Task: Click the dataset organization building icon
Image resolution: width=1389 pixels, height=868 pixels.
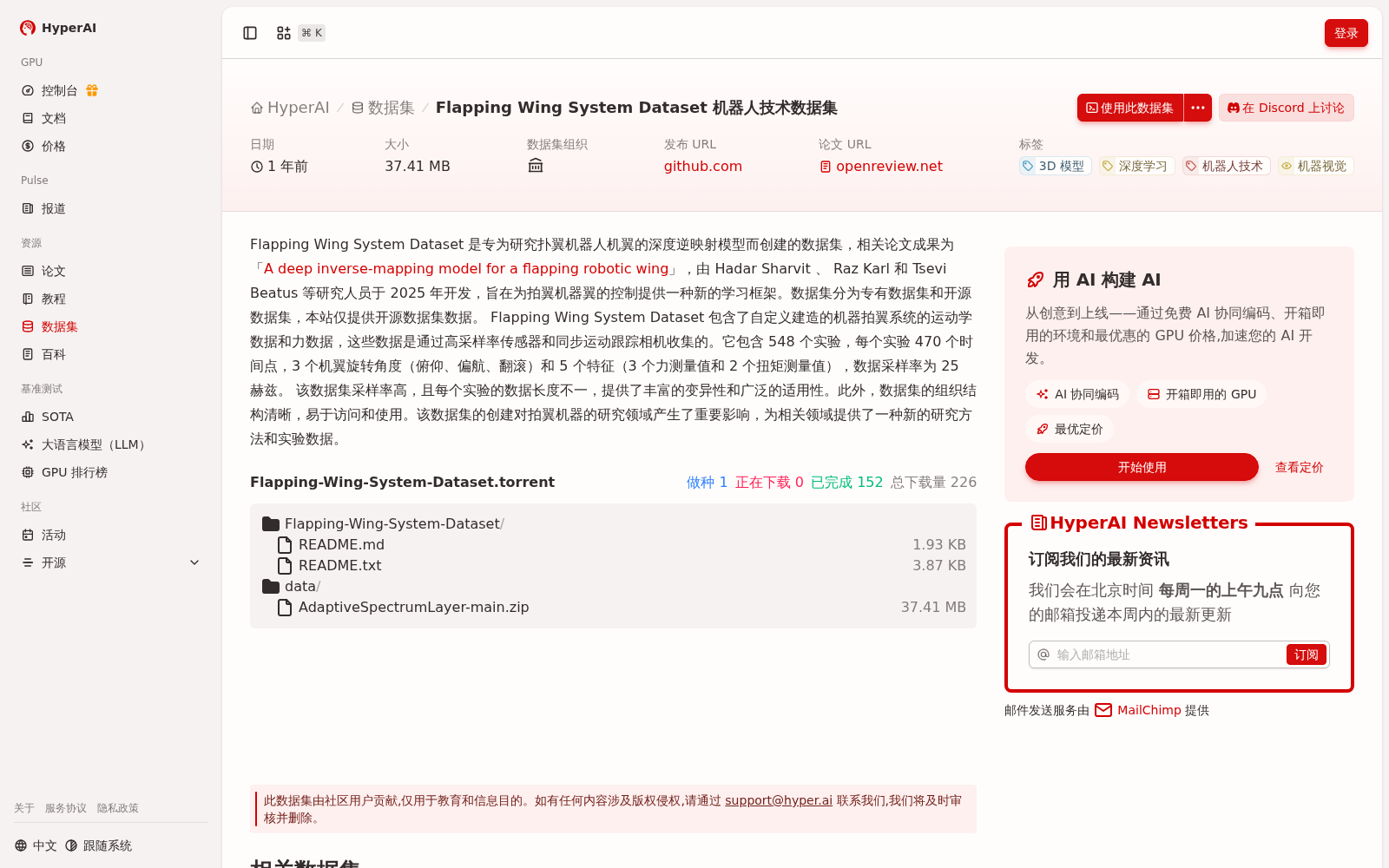Action: tap(536, 166)
